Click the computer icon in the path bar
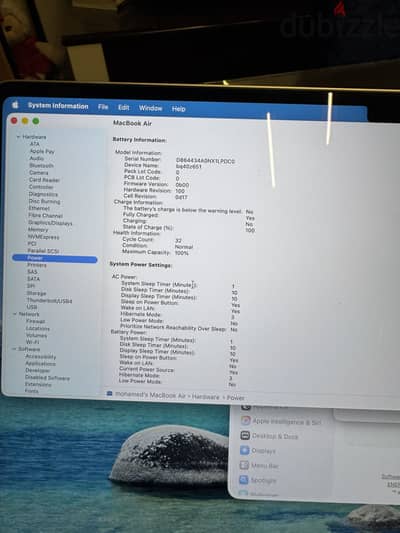This screenshot has height=533, width=400. click(x=109, y=394)
